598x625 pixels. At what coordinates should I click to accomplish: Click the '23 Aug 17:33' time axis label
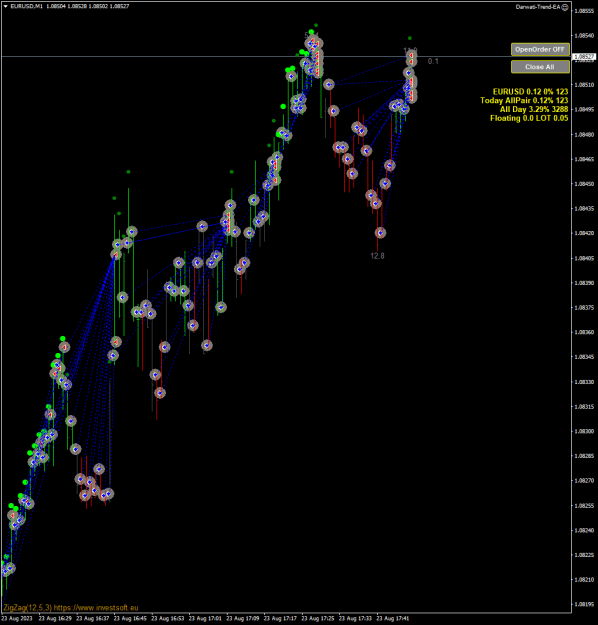tap(355, 619)
